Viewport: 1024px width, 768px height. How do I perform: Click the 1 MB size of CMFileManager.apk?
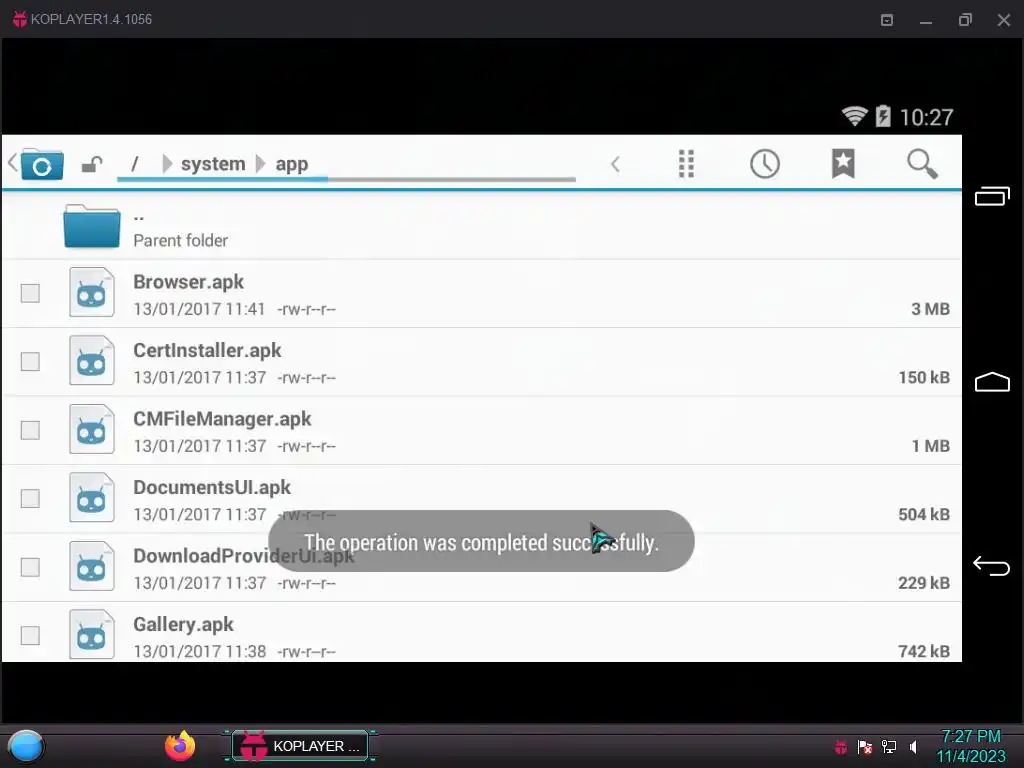[931, 446]
